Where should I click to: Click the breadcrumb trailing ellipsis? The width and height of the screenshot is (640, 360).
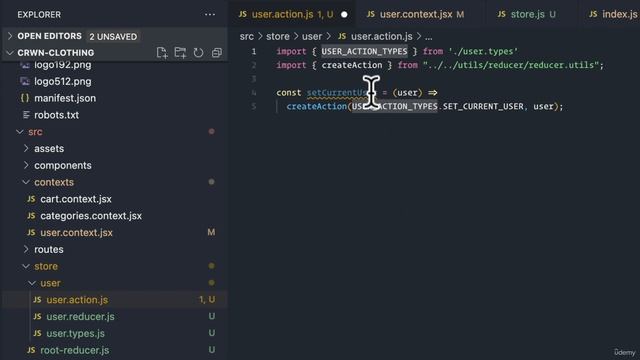(x=429, y=37)
